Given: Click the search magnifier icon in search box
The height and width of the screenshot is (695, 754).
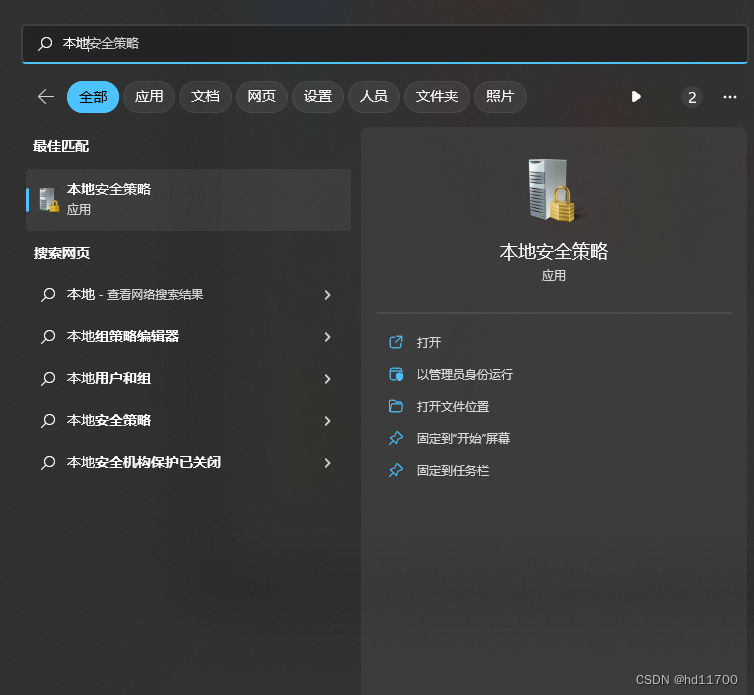Looking at the screenshot, I should click(45, 44).
